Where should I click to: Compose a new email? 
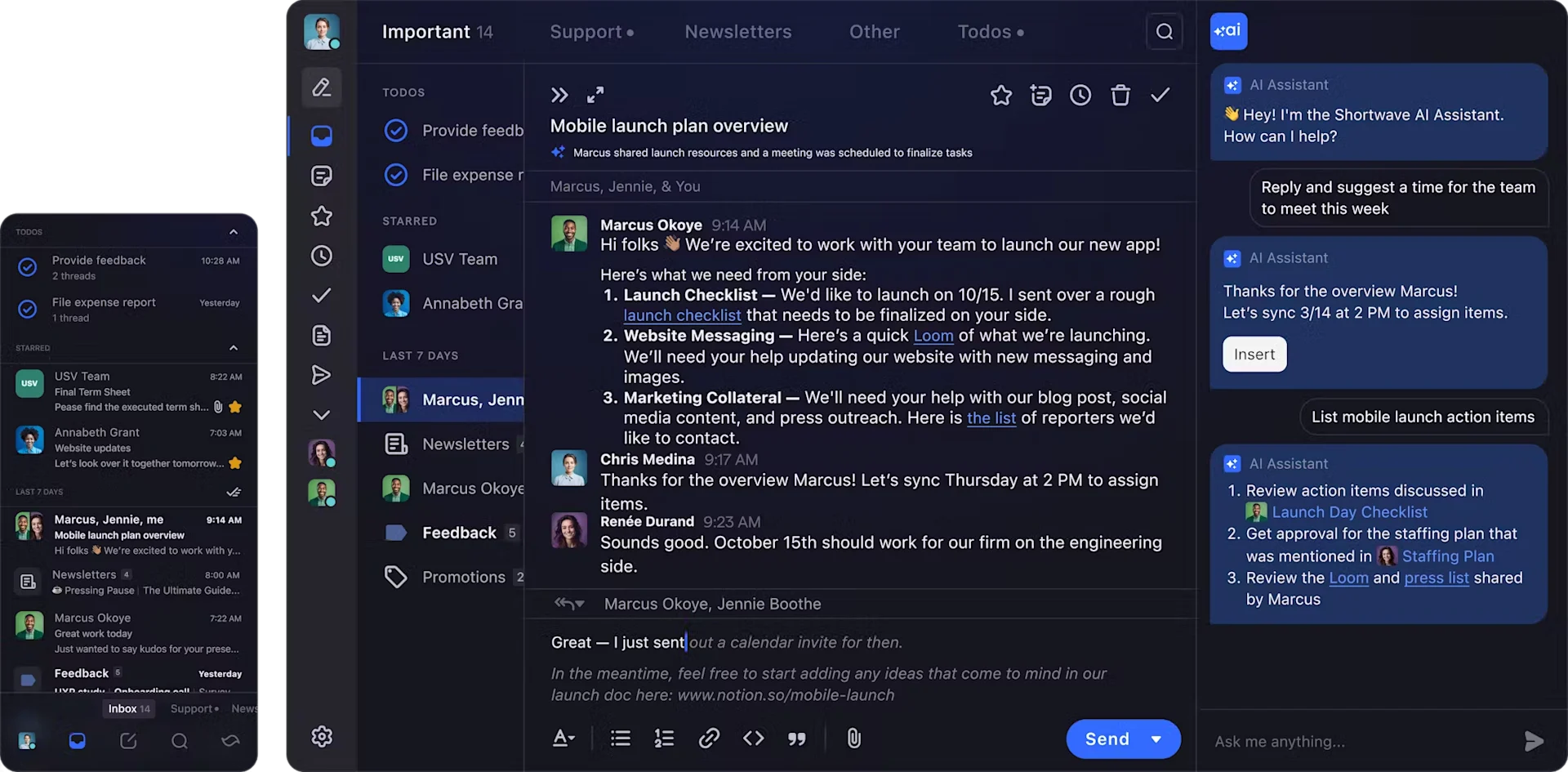coord(321,87)
